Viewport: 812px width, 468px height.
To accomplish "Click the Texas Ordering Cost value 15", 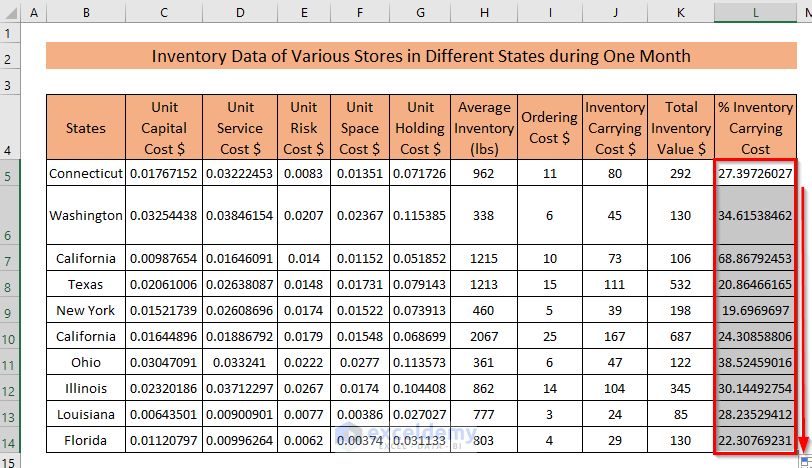I will pos(549,284).
